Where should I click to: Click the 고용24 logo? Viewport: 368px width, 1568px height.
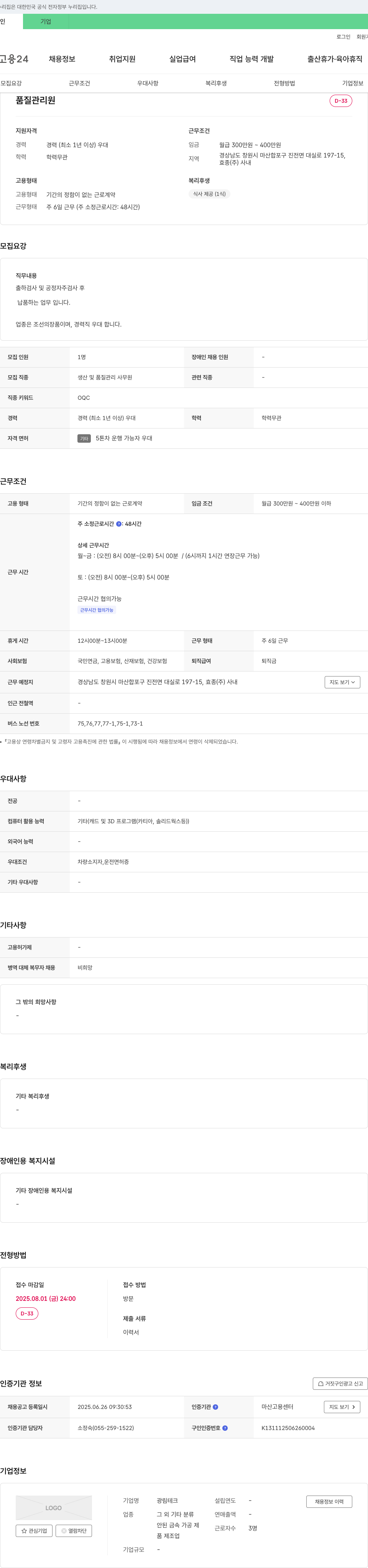click(14, 59)
